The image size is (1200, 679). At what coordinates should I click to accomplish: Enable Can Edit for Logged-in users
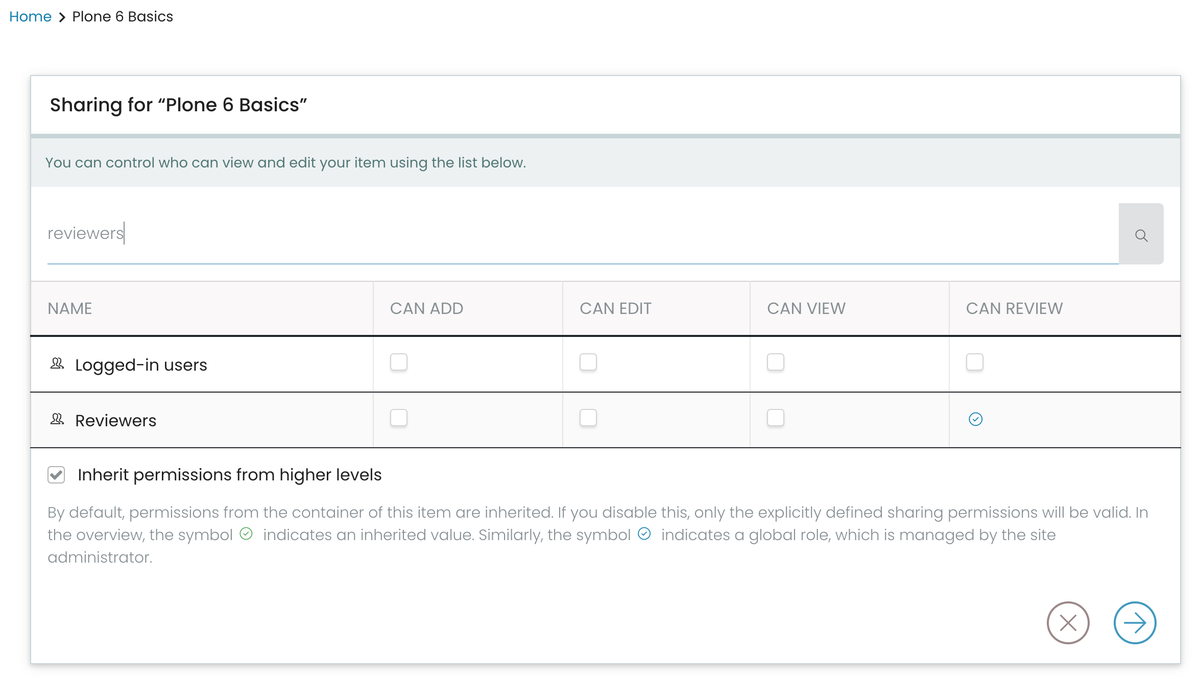pos(588,362)
